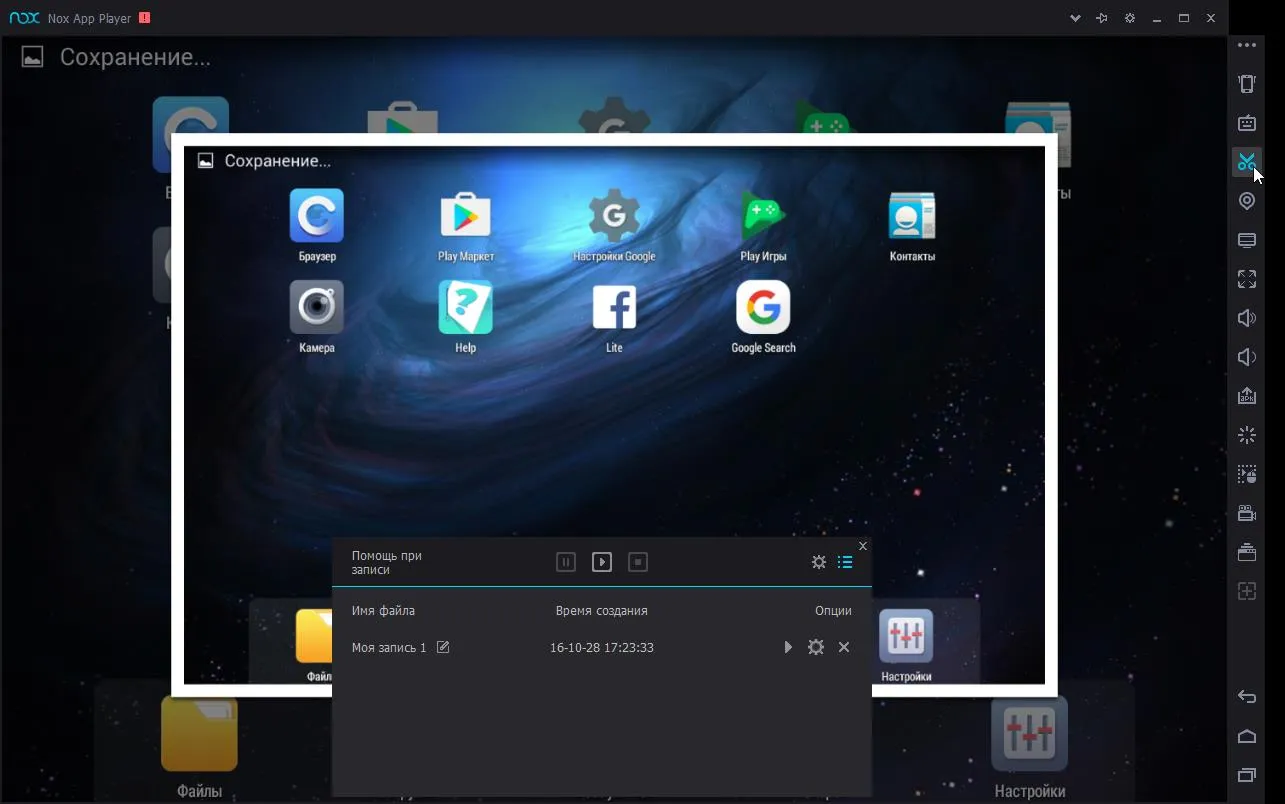Shake the device with the rotate-phone icon

tap(1246, 84)
